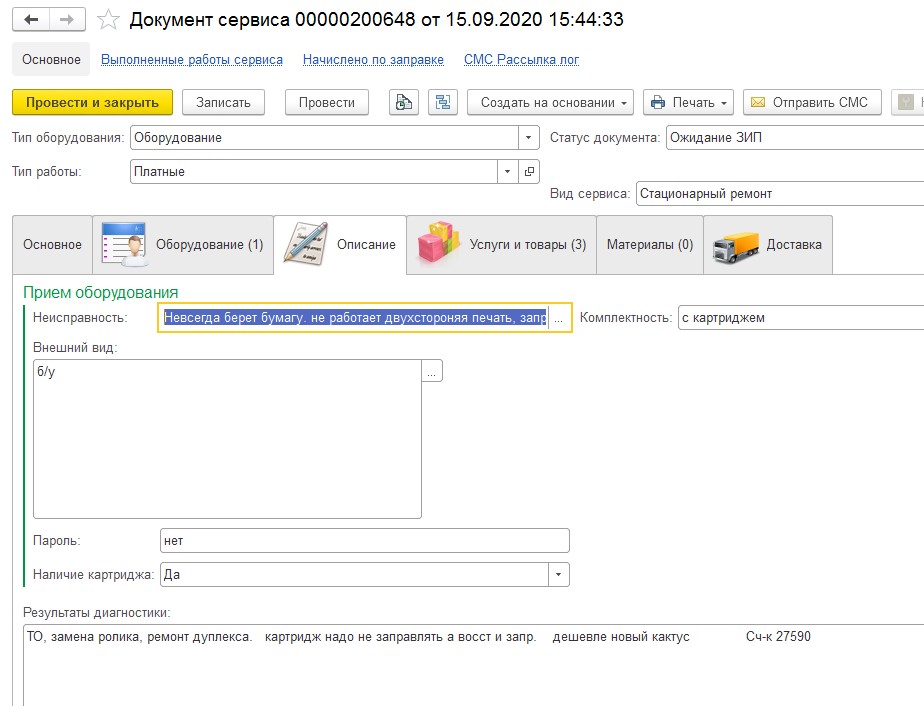Viewport: 924px width, 706px height.
Task: Click the Тип оборудования value field
Action: (x=324, y=138)
